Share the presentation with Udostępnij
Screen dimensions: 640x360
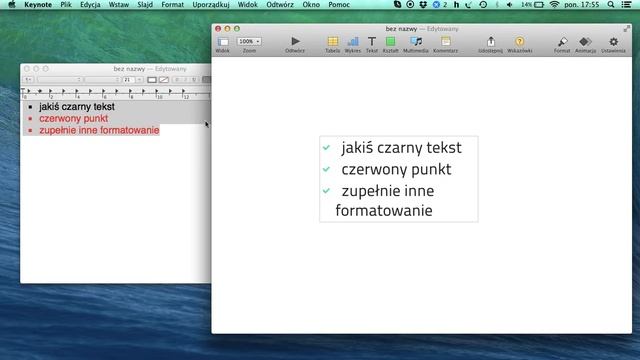tap(491, 44)
